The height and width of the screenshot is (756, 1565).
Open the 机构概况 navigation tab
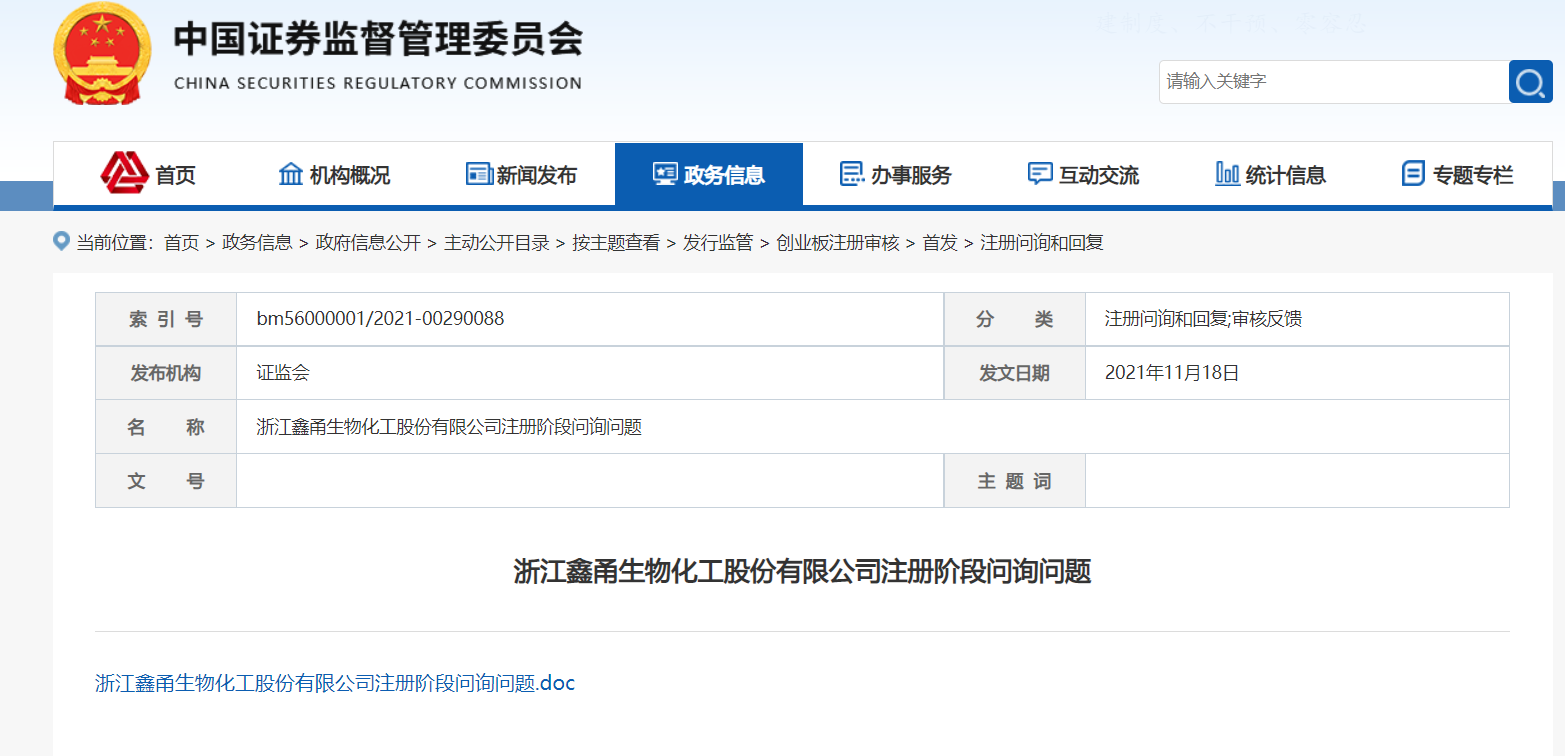pos(334,175)
